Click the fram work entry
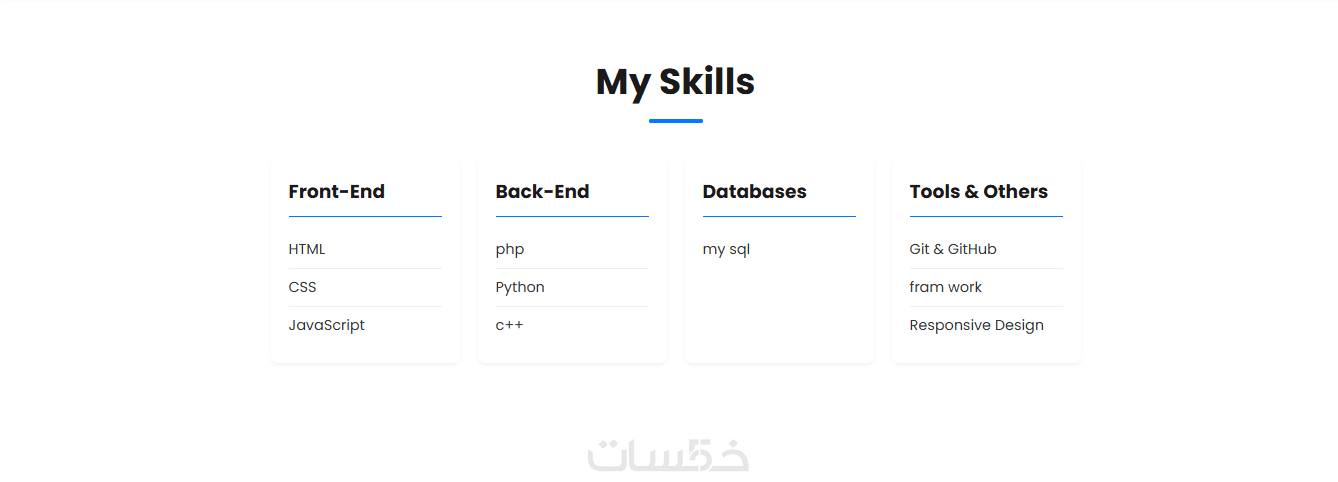Screen dimensions: 1338x482 [x=945, y=287]
